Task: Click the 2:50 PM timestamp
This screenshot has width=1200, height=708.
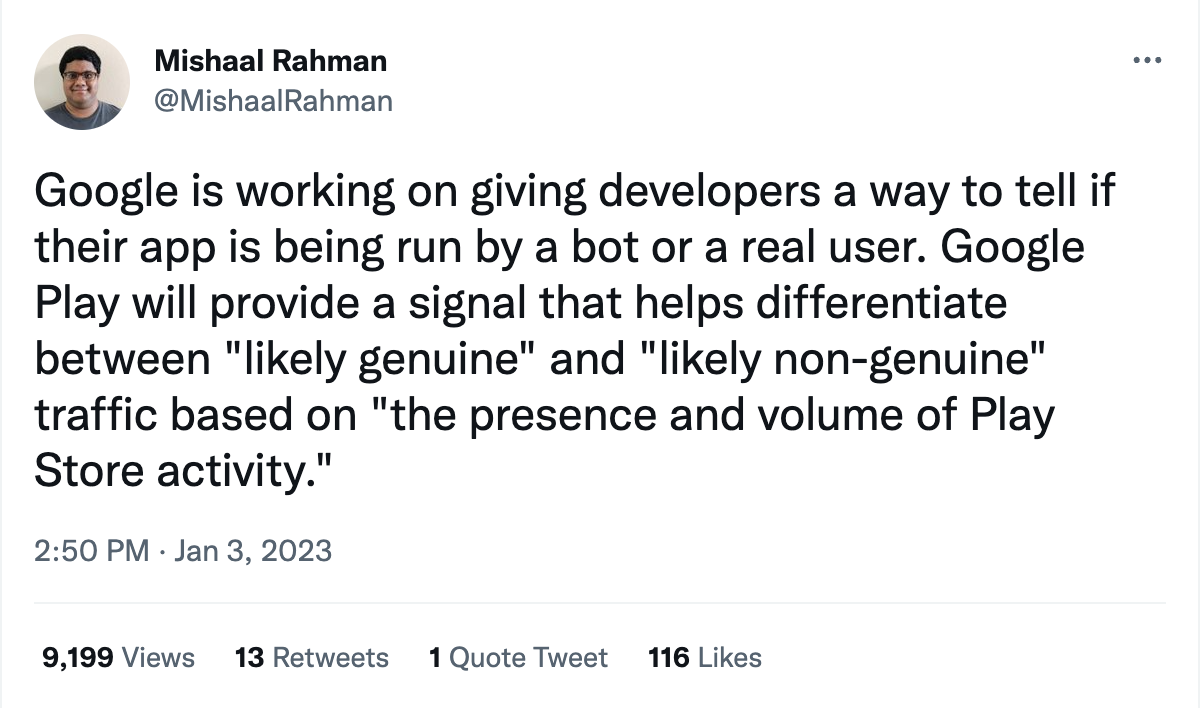Action: 91,550
